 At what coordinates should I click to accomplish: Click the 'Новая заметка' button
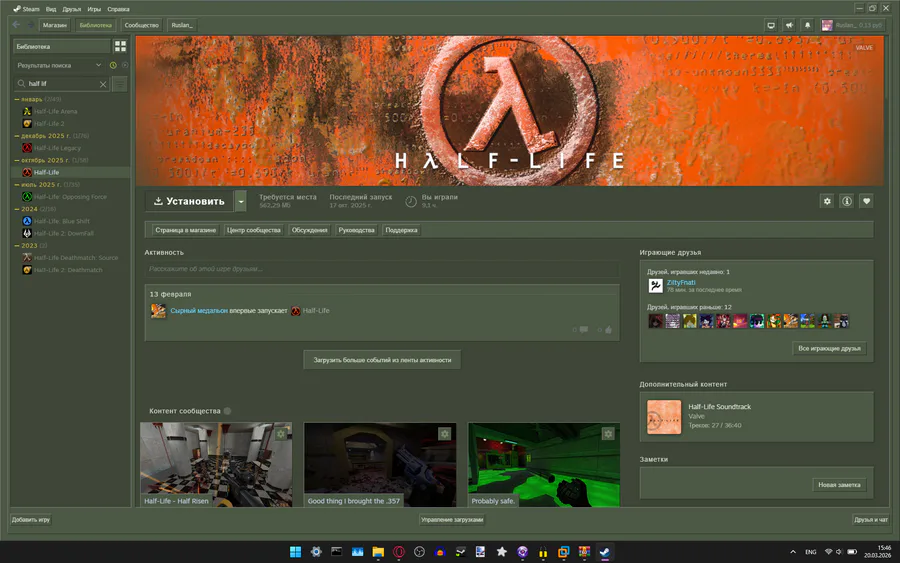839,485
